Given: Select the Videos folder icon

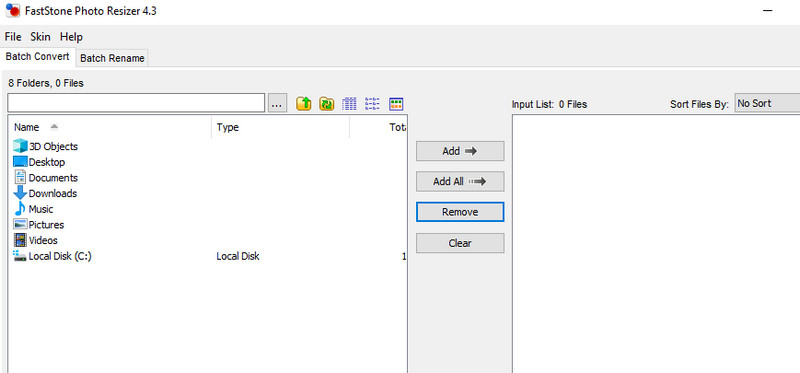Looking at the screenshot, I should coord(20,240).
